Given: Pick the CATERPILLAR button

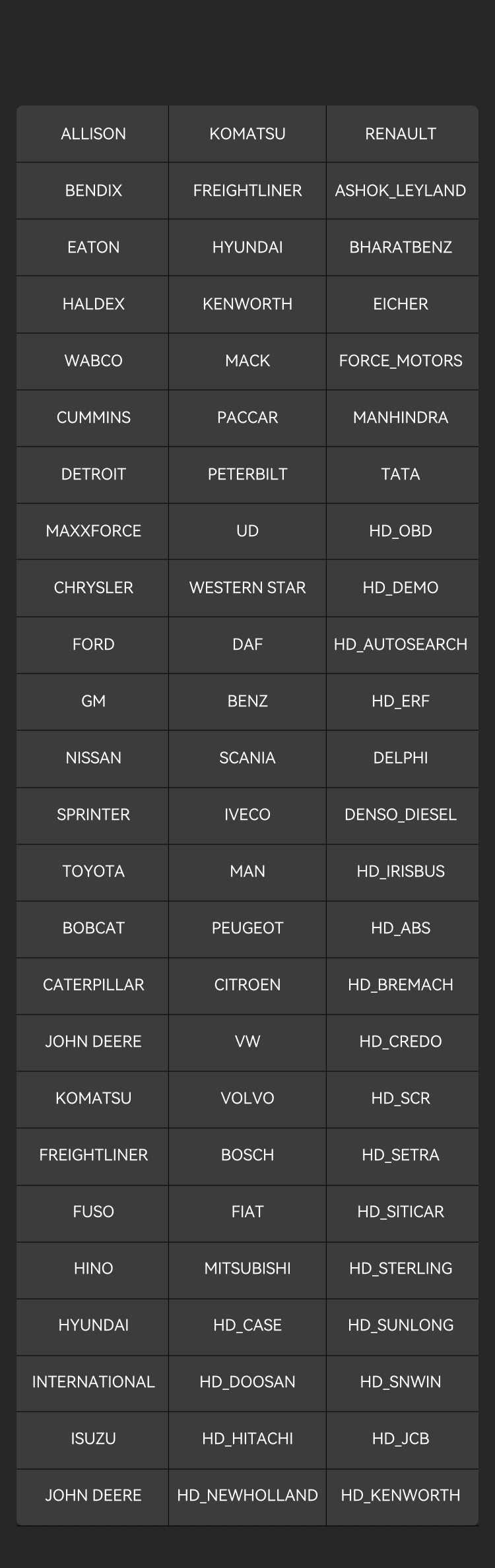Looking at the screenshot, I should pyautogui.click(x=93, y=985).
